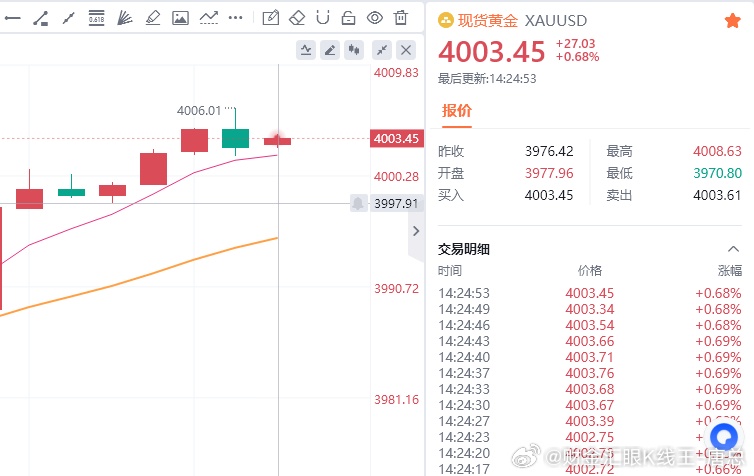Select the trade price 4003.68
The width and height of the screenshot is (754, 476).
click(590, 389)
